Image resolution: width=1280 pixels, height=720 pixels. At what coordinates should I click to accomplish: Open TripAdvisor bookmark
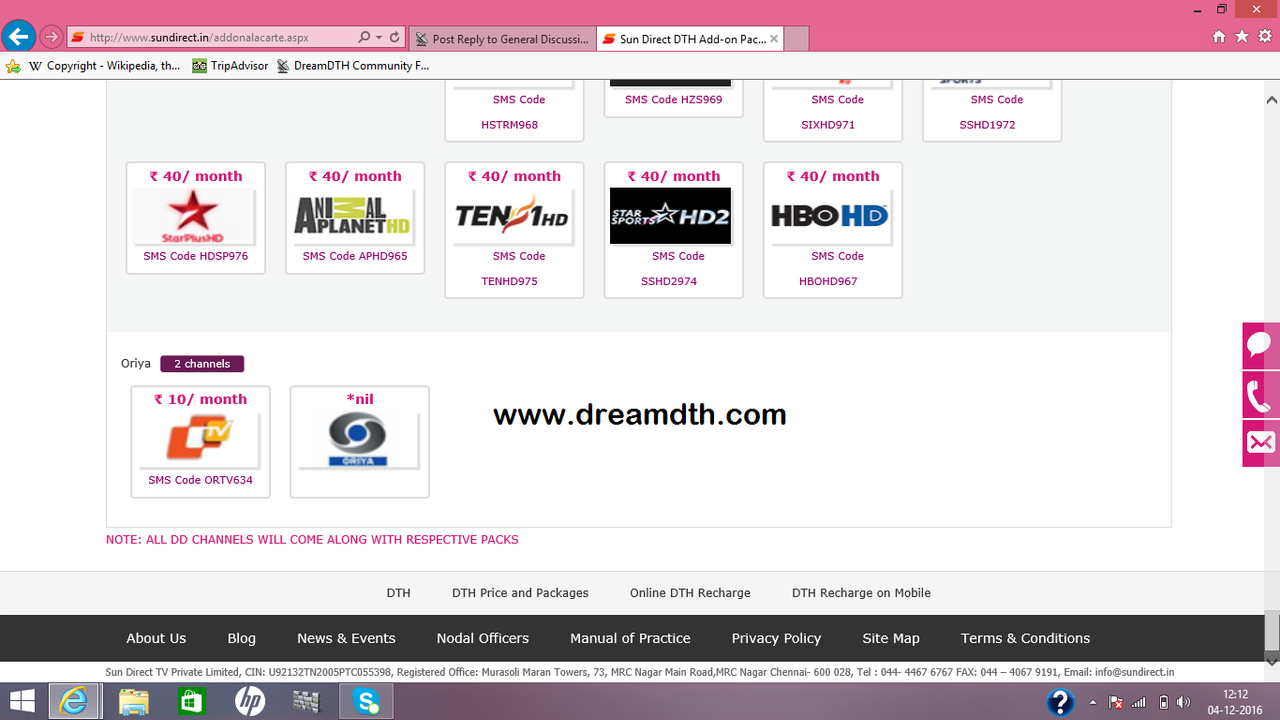(x=230, y=66)
